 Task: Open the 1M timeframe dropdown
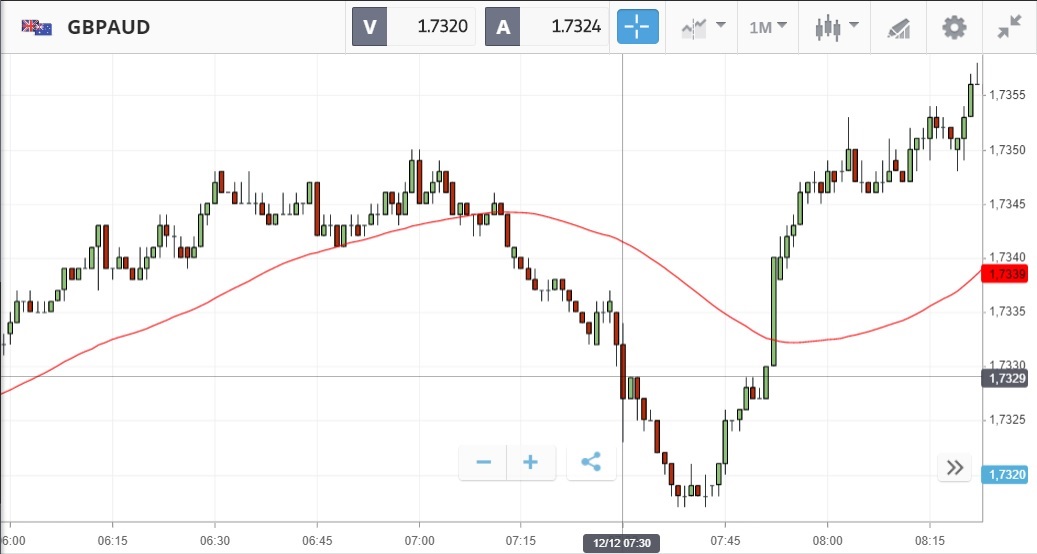pyautogui.click(x=768, y=27)
